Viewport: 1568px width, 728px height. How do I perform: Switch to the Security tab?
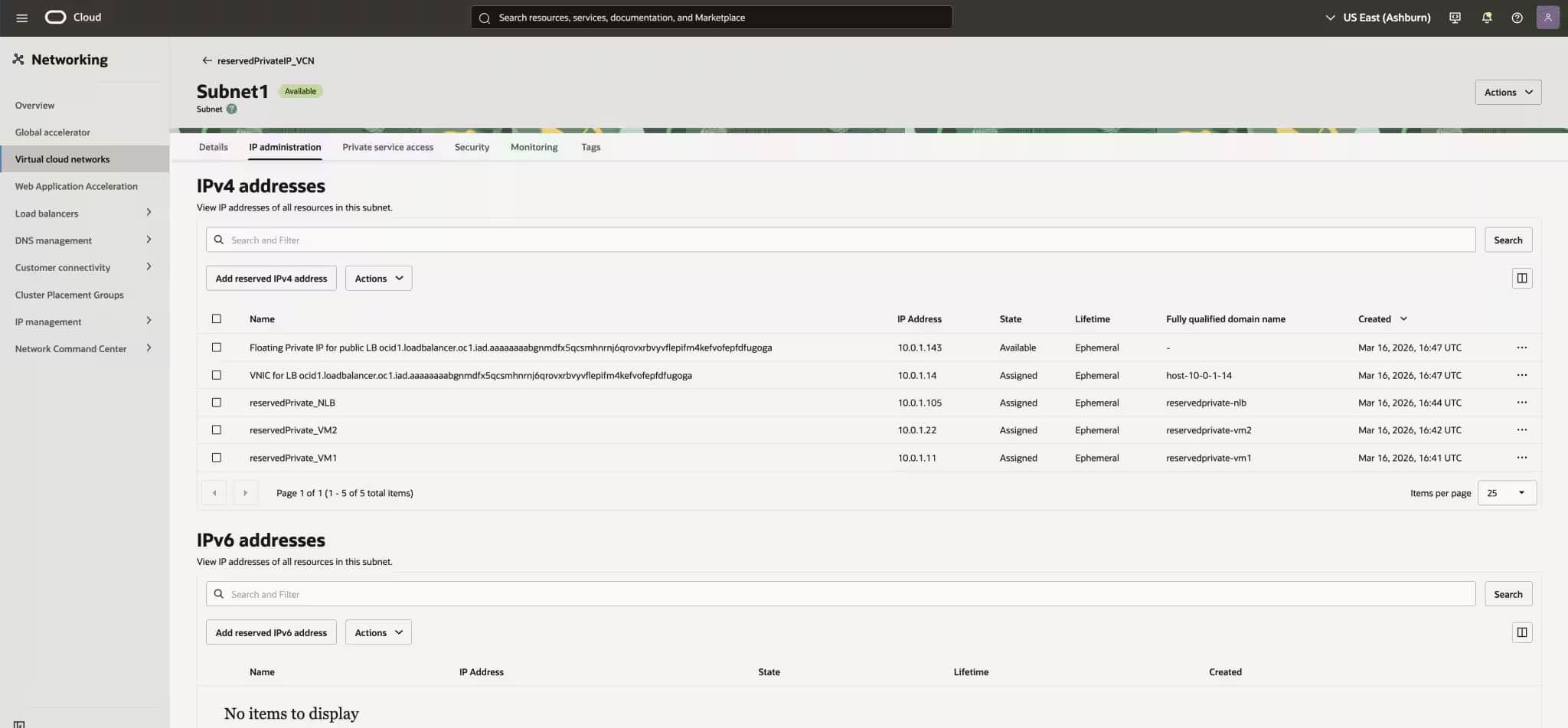[472, 147]
